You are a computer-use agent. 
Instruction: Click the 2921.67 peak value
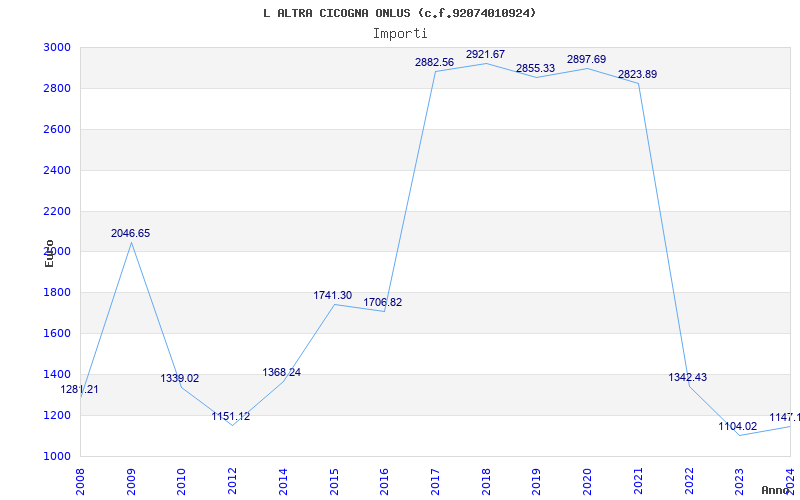tap(485, 54)
